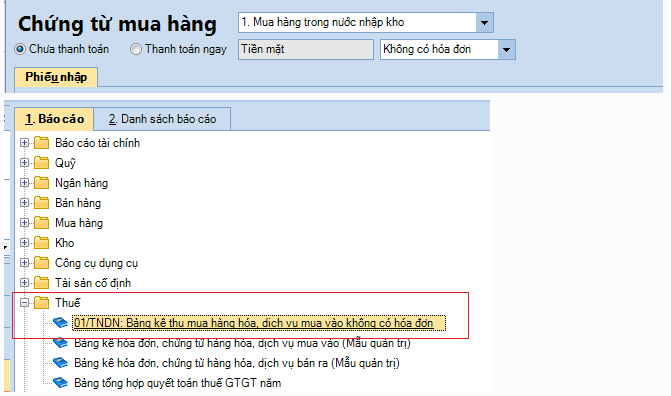Click the 'Mua hàng' folder icon
671x396 pixels.
click(42, 223)
